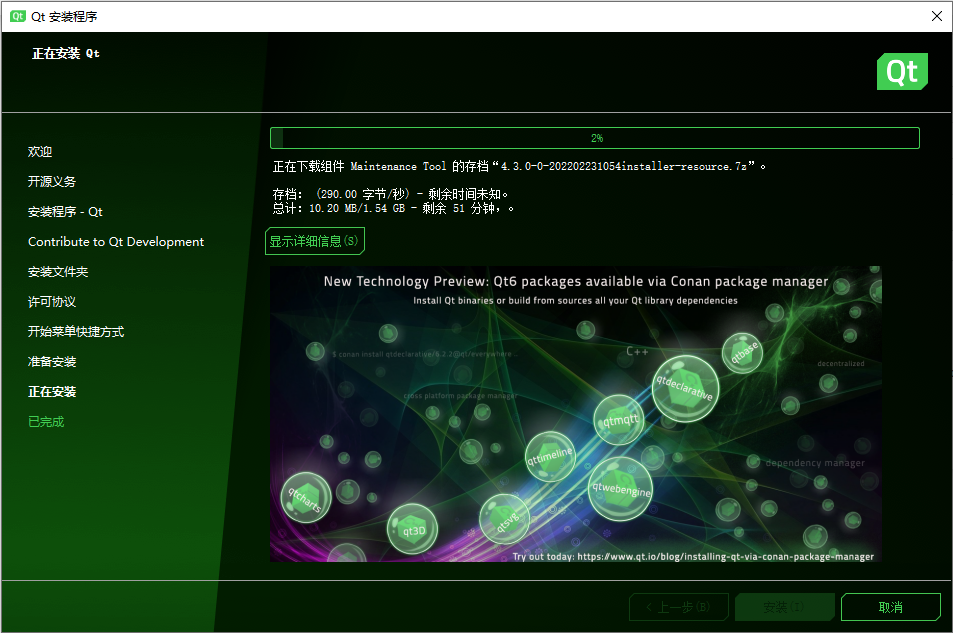
Task: Click the qtsvg bubble in the banner
Action: click(x=504, y=520)
